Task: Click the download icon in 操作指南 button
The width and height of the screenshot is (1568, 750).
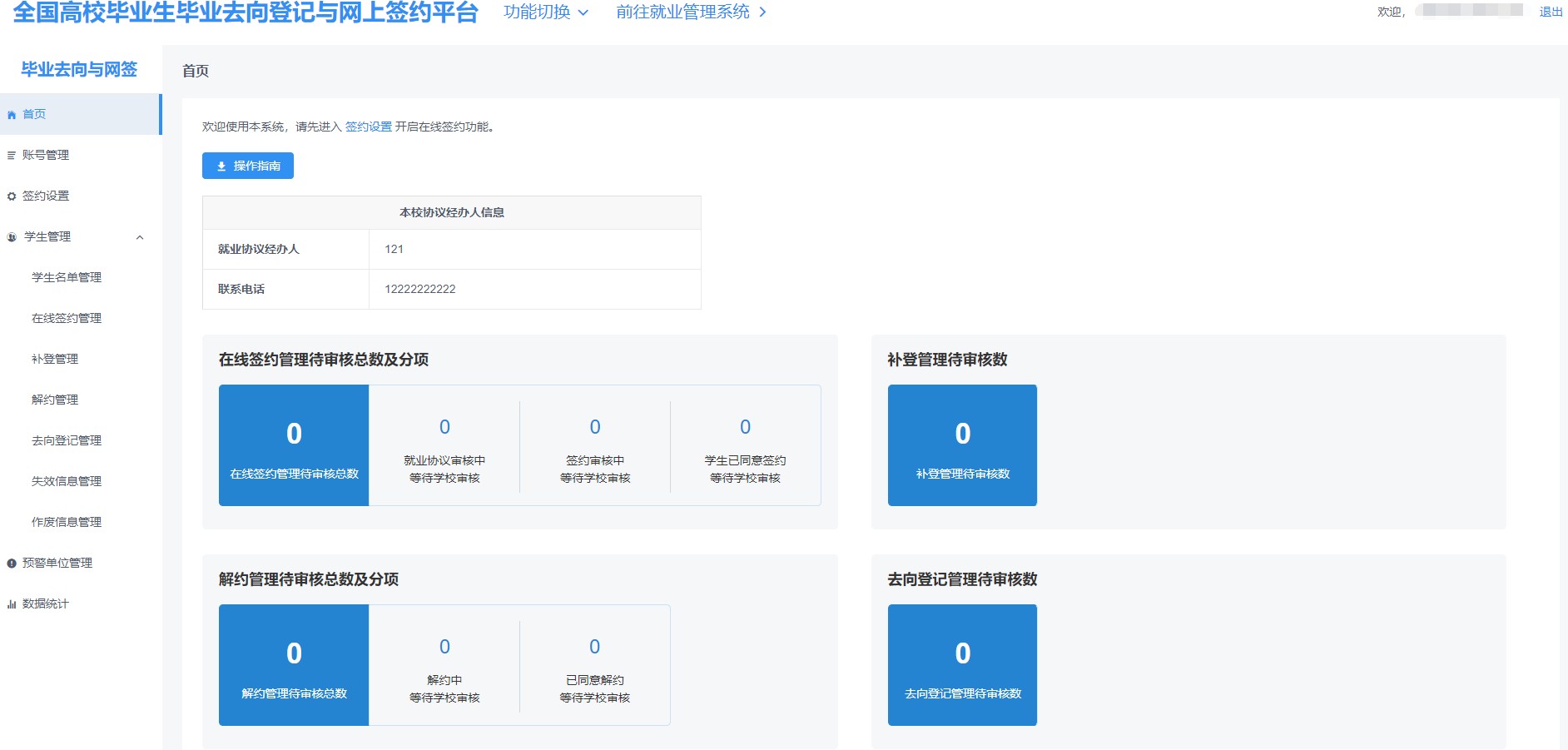Action: pos(221,166)
